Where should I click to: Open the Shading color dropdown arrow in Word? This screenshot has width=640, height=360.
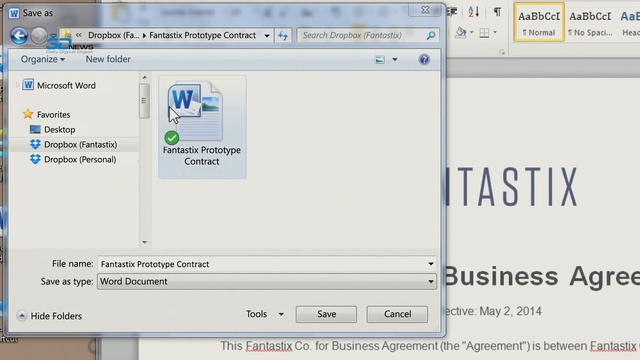tap(471, 33)
